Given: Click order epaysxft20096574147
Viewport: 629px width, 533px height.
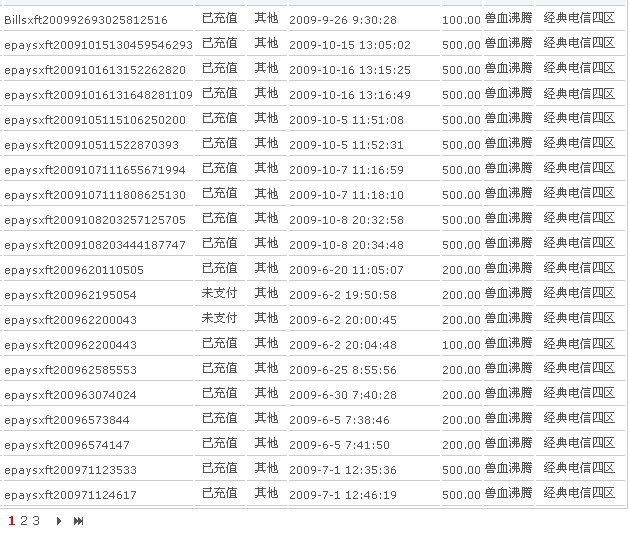Looking at the screenshot, I should [x=67, y=445].
